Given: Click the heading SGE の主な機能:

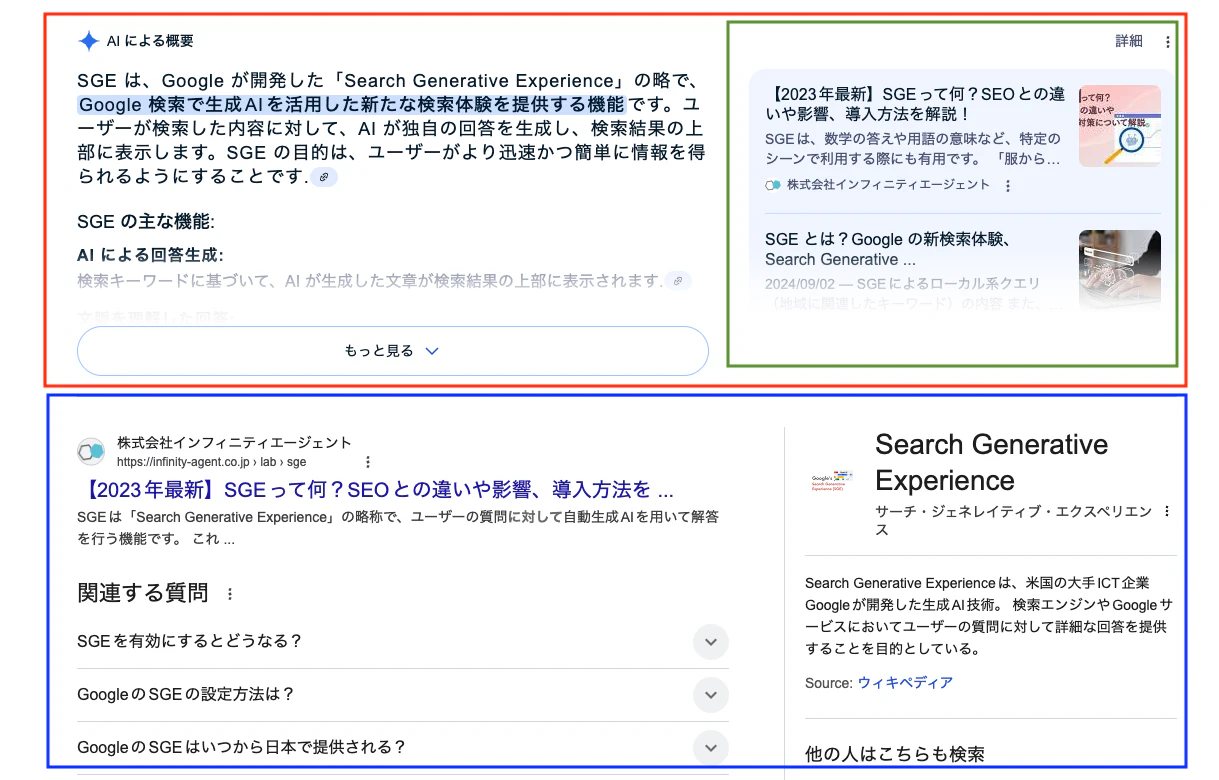Looking at the screenshot, I should (x=146, y=222).
